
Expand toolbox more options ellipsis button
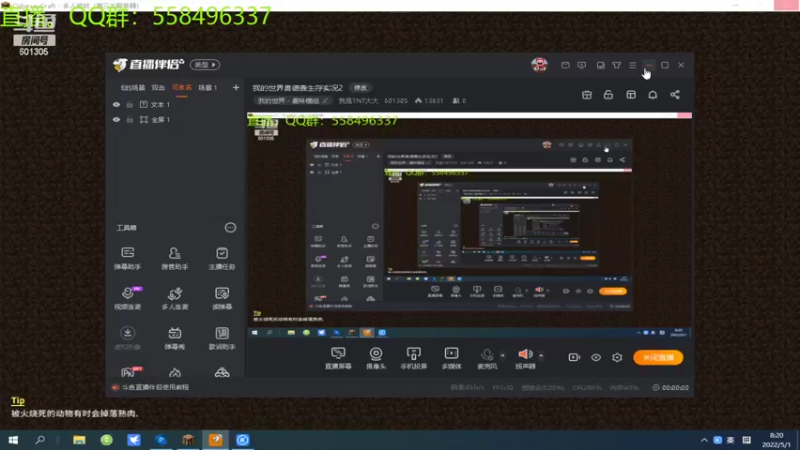(x=231, y=228)
